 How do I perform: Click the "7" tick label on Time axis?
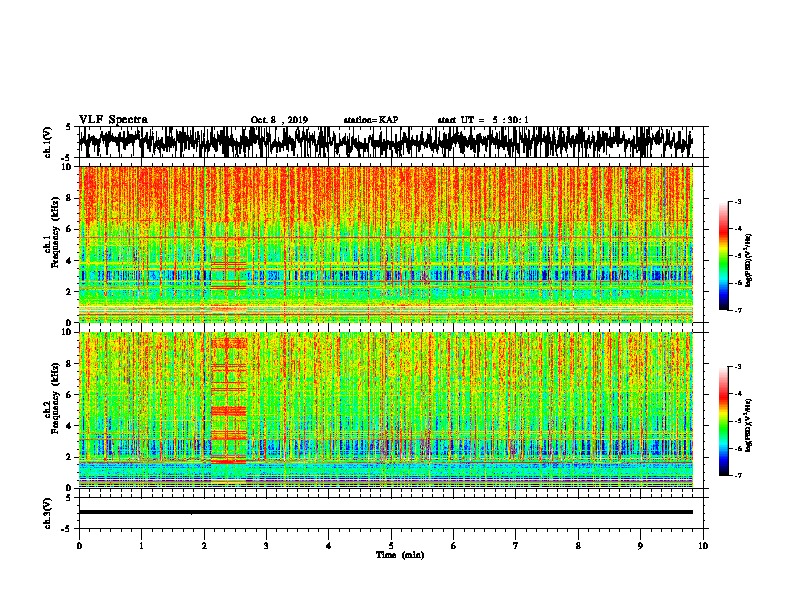coord(516,546)
